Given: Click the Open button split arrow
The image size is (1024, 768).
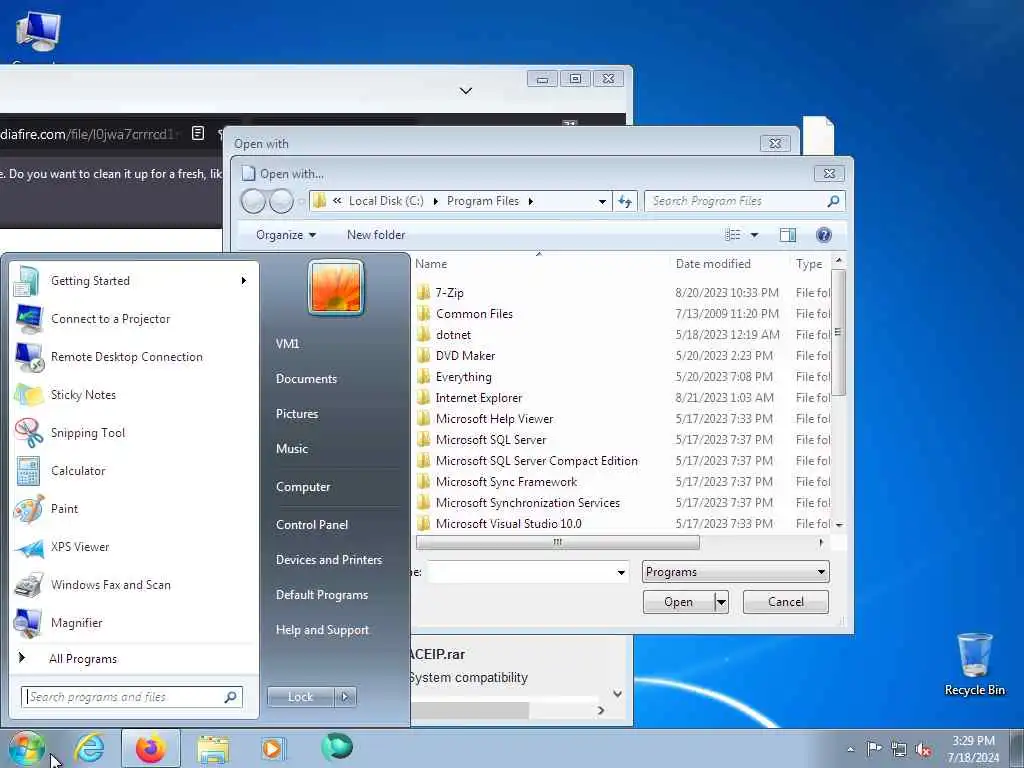Looking at the screenshot, I should point(721,602).
